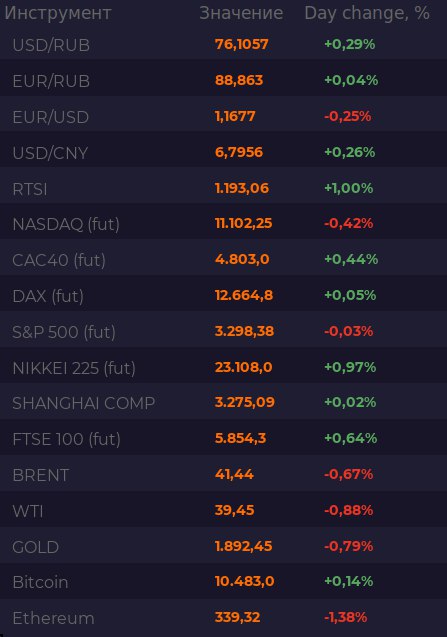
Task: Click the Day change, % column header
Action: pos(367,13)
